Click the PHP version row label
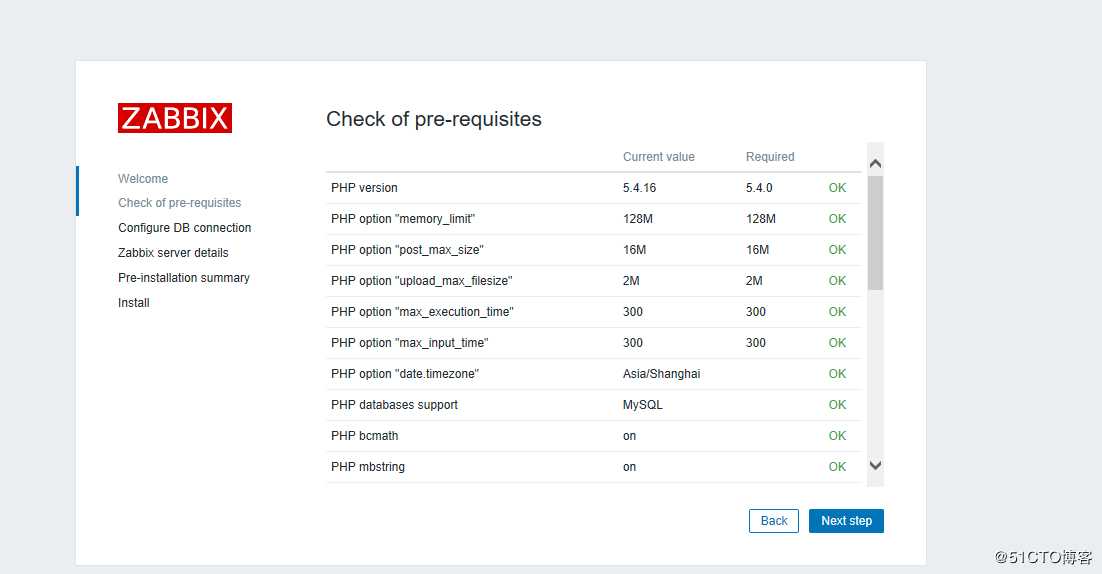The height and width of the screenshot is (574, 1102). [x=364, y=188]
